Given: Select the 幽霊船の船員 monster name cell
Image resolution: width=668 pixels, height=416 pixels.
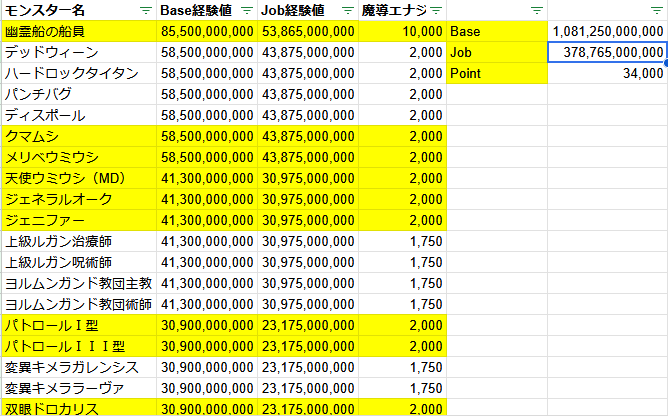Looking at the screenshot, I should [78, 31].
